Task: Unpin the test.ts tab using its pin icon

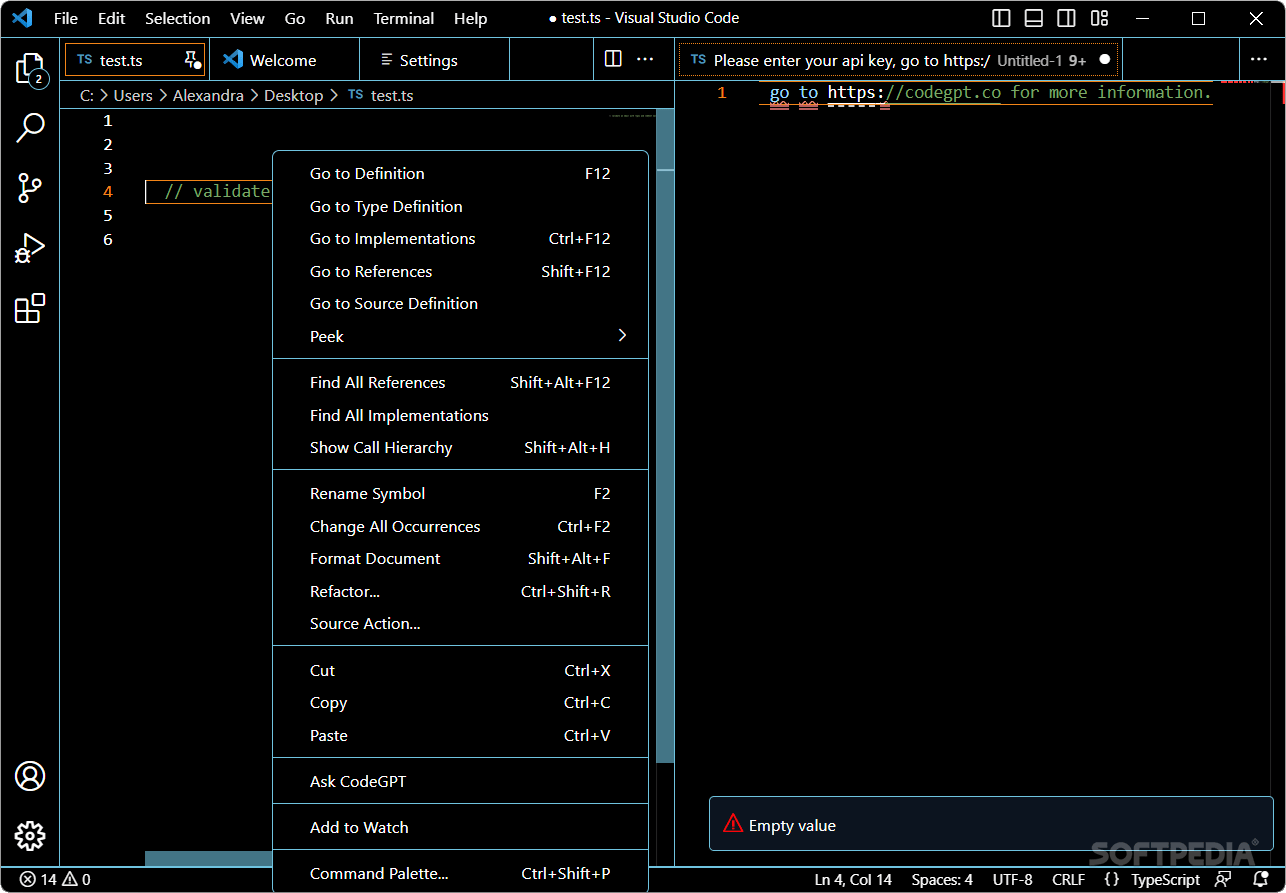Action: pyautogui.click(x=190, y=59)
